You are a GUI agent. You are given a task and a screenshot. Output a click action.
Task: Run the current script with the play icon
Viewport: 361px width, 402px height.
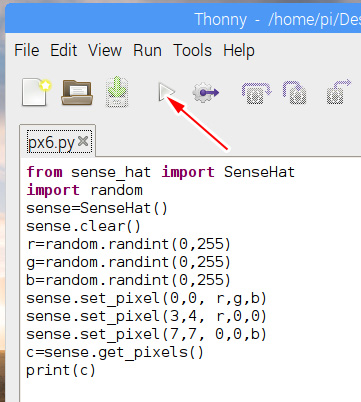coord(166,92)
